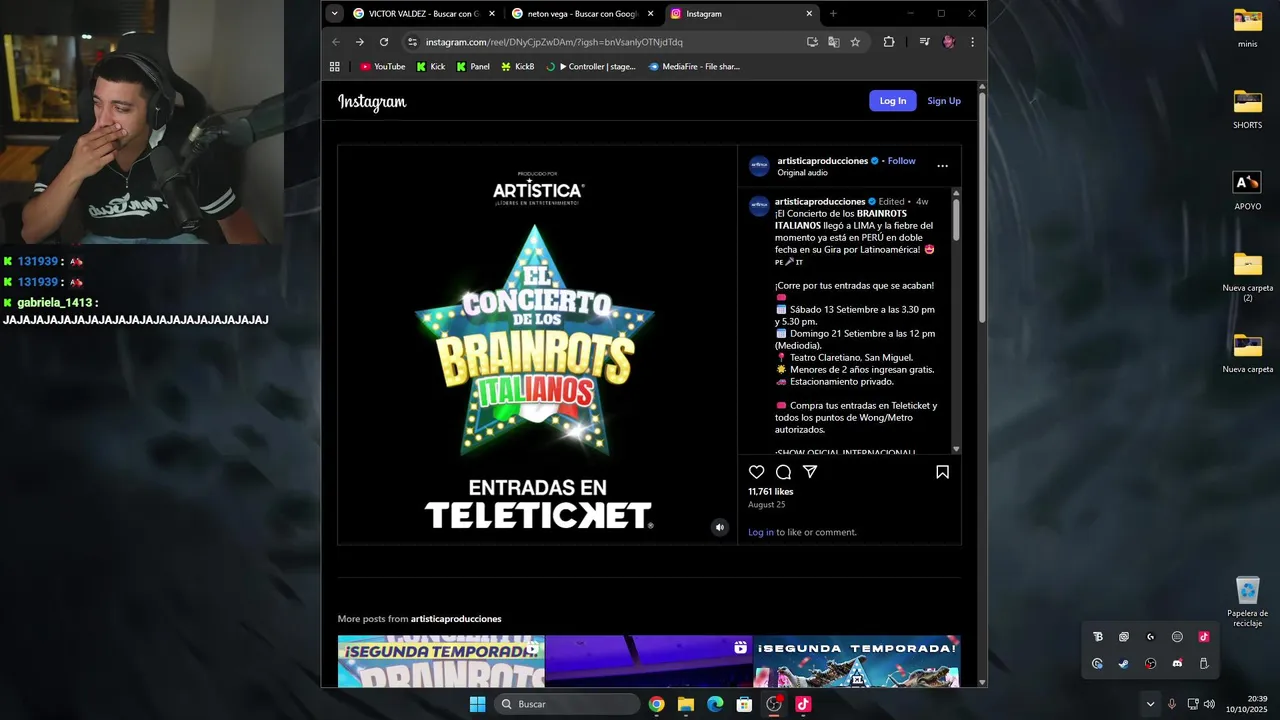Image resolution: width=1280 pixels, height=720 pixels.
Task: Open the browser extensions puzzle icon
Action: (x=889, y=42)
